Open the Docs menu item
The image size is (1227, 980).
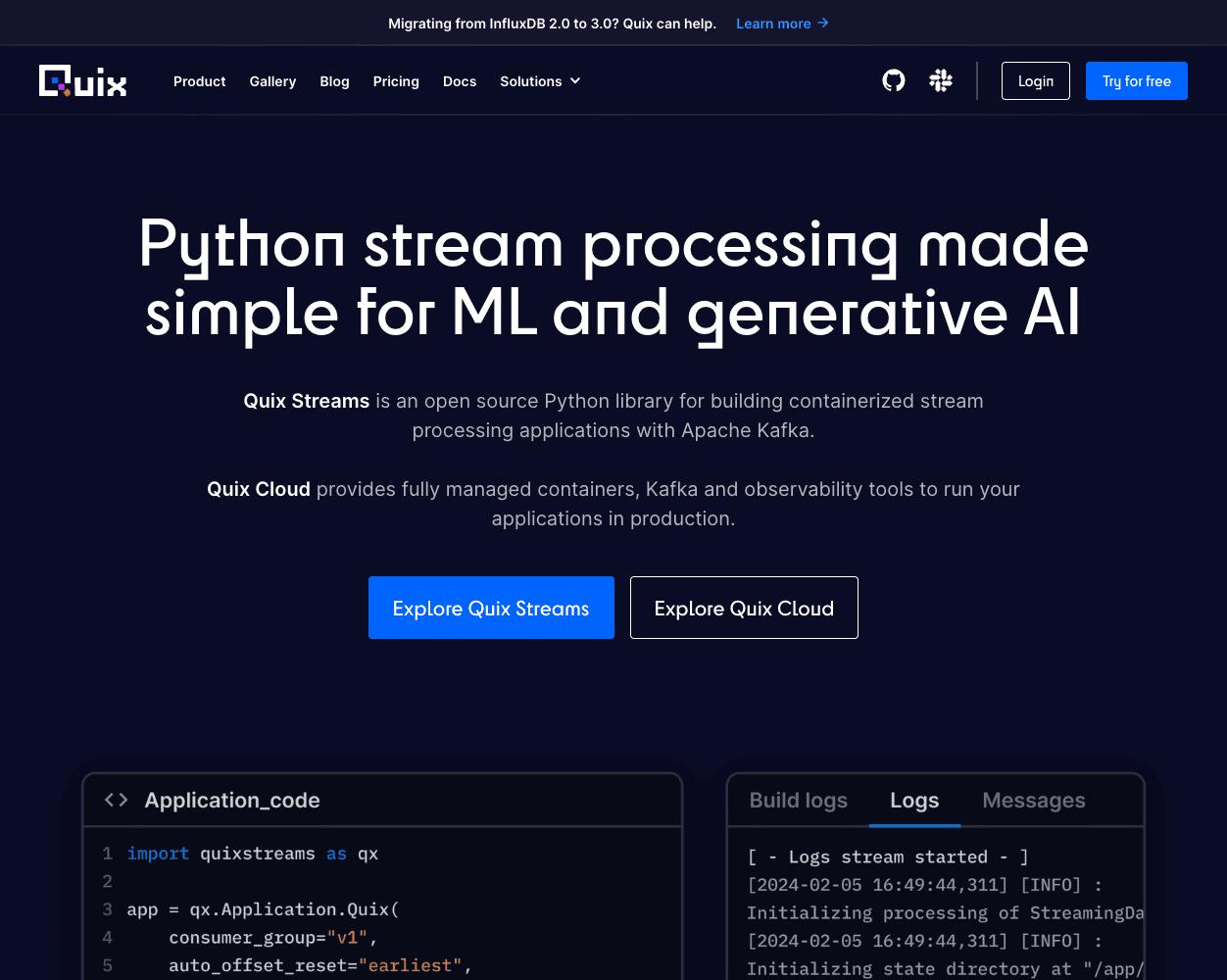pyautogui.click(x=460, y=81)
